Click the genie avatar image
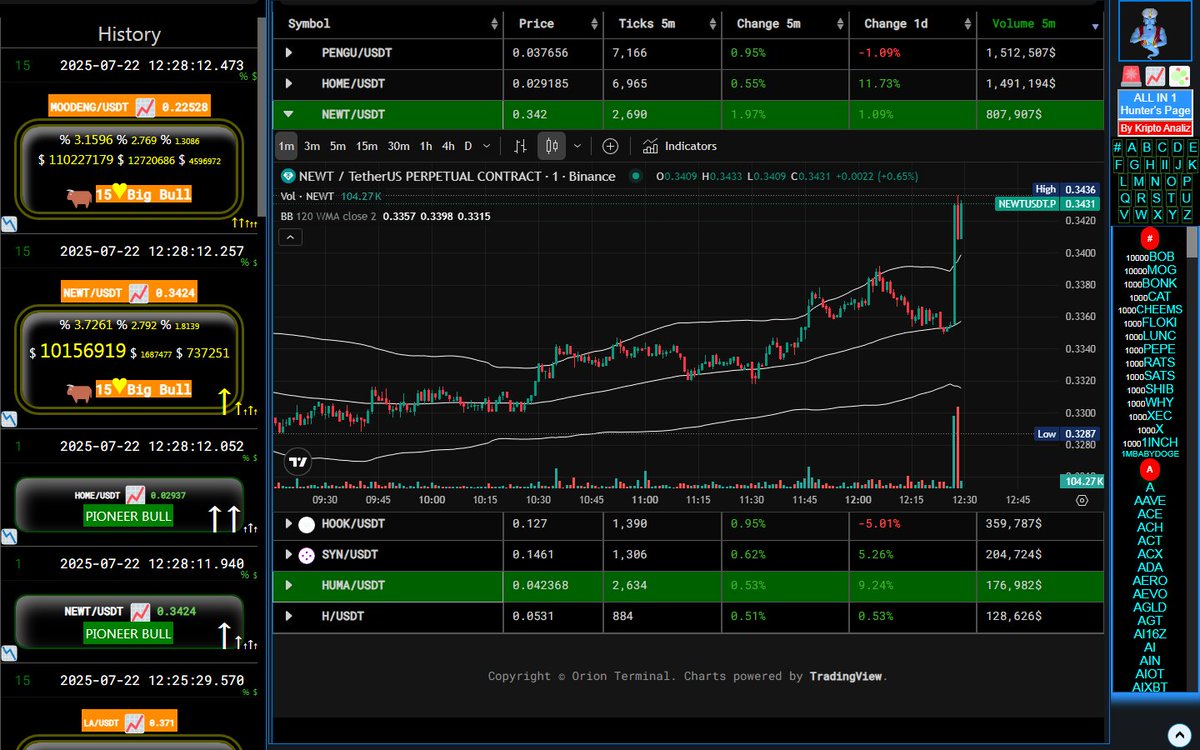 1154,32
